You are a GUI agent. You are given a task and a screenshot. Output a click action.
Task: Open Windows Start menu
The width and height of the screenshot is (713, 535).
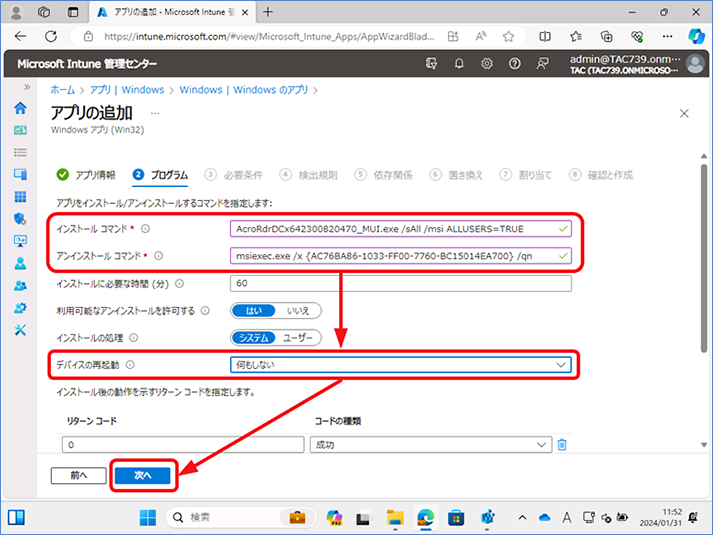148,517
